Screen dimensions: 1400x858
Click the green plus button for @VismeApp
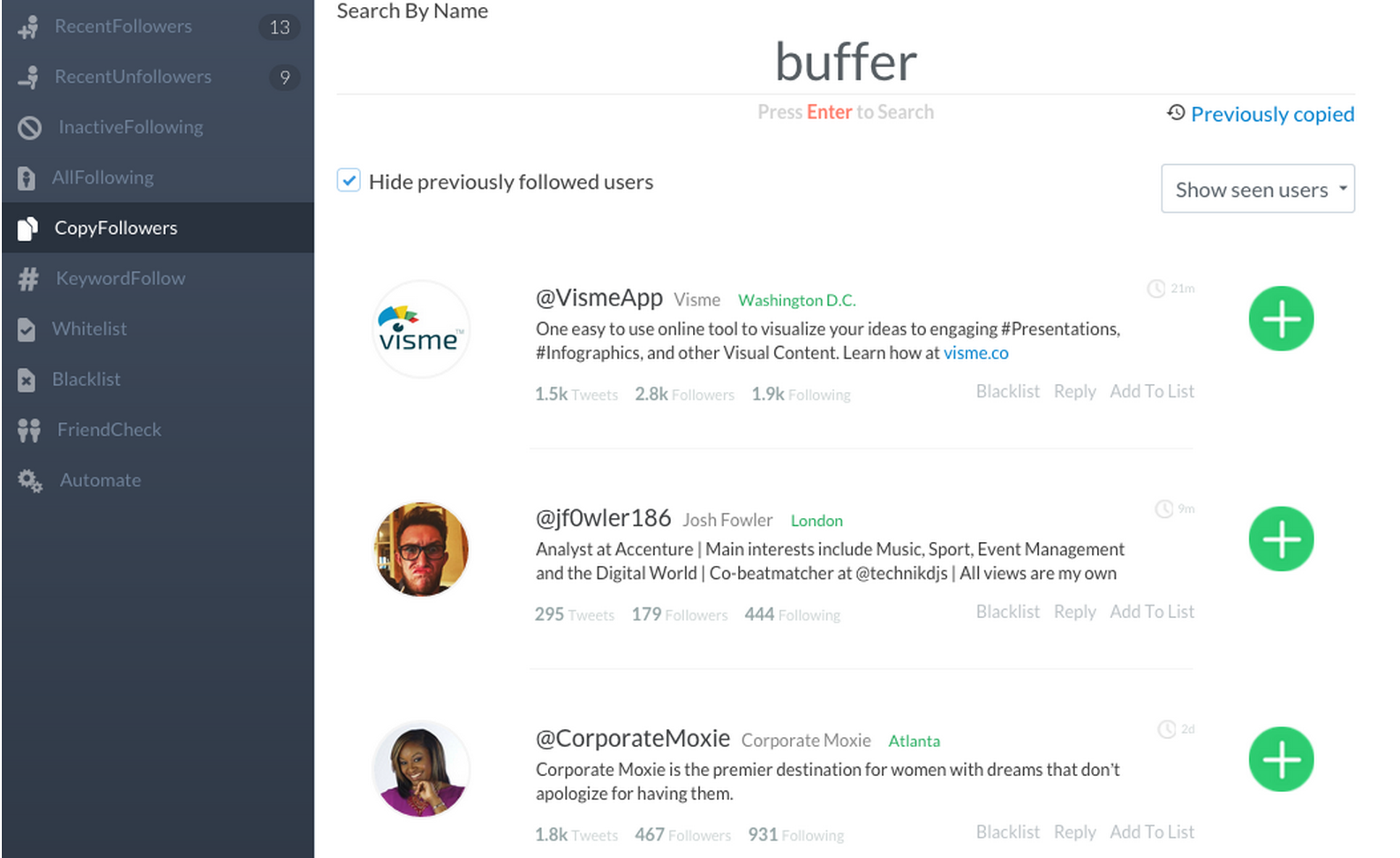coord(1281,319)
